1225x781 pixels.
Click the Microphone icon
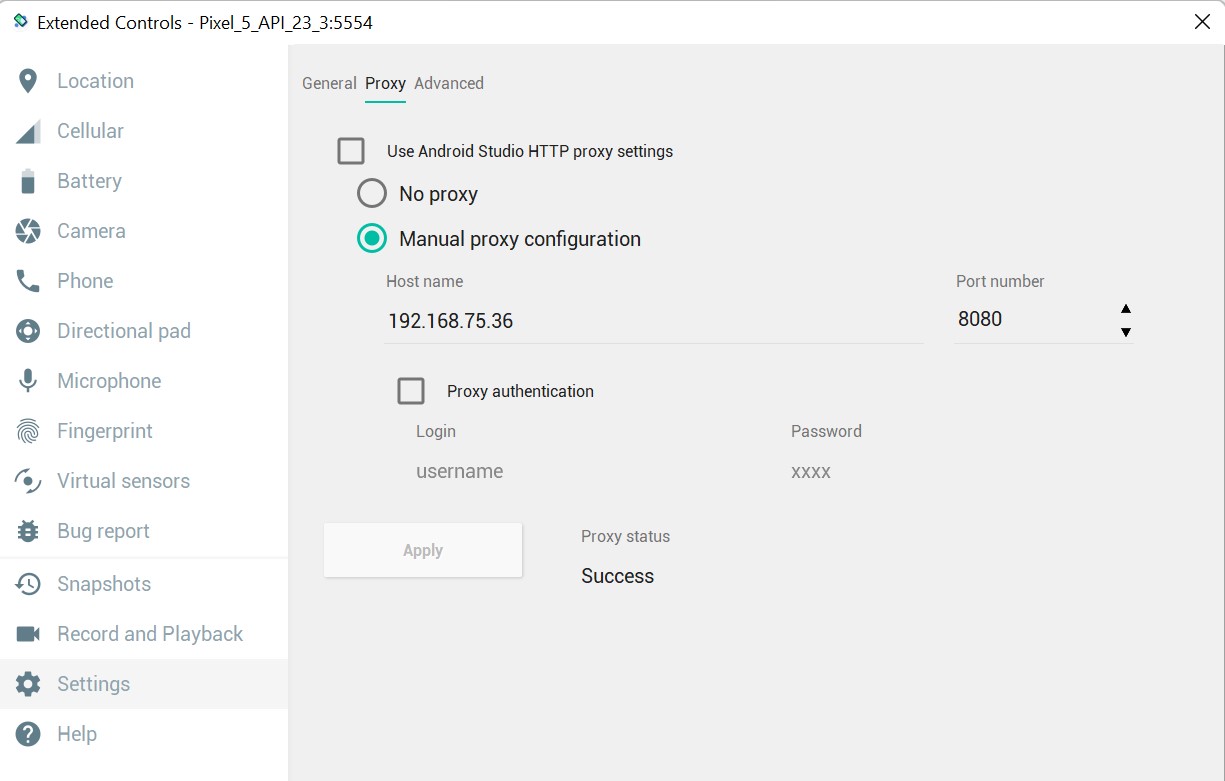pos(28,381)
